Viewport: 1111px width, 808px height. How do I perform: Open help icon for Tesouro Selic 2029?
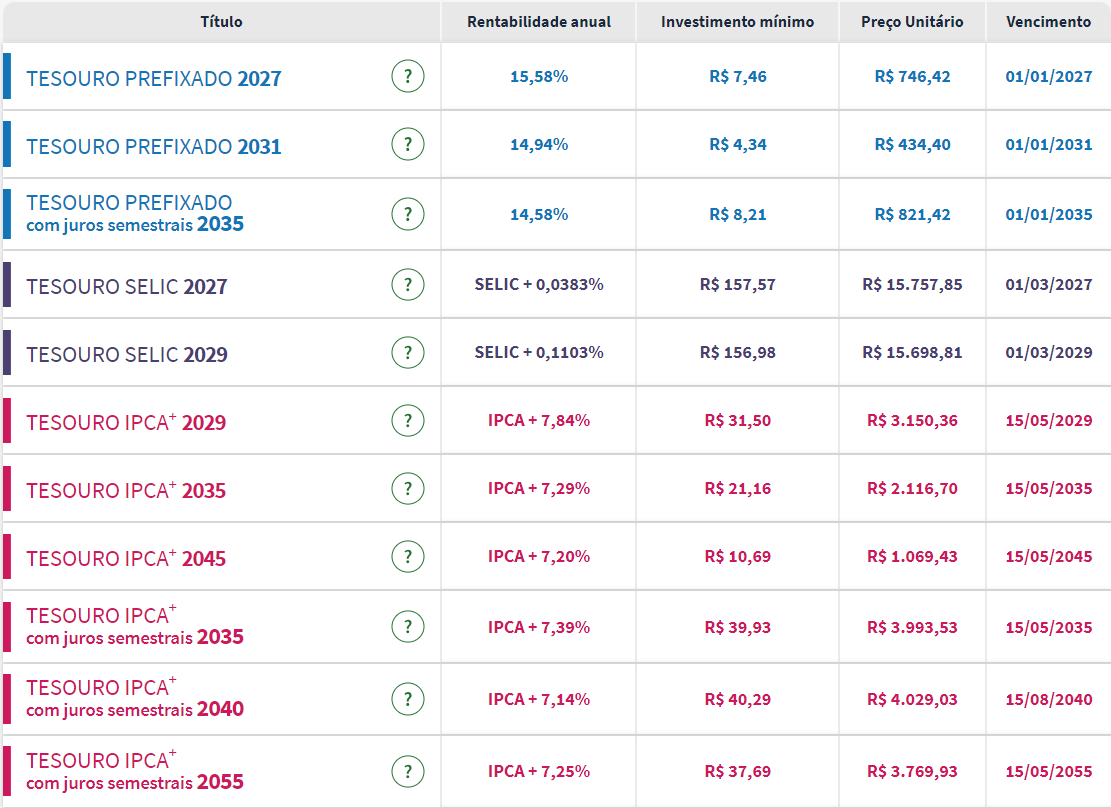click(407, 352)
